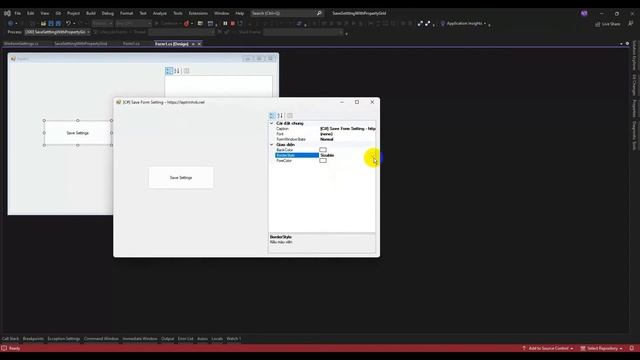Open the Breakpoints tab at bottom

click(33, 339)
